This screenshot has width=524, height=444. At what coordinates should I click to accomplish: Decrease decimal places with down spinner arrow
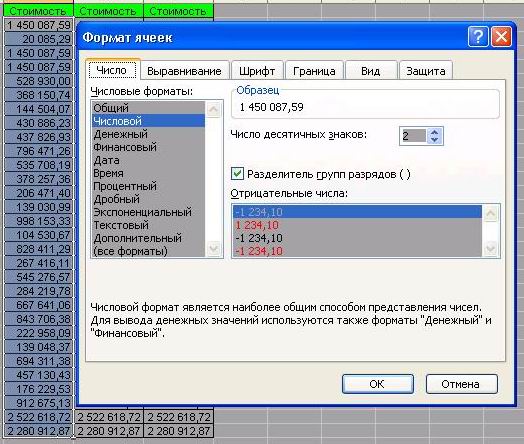click(x=434, y=139)
